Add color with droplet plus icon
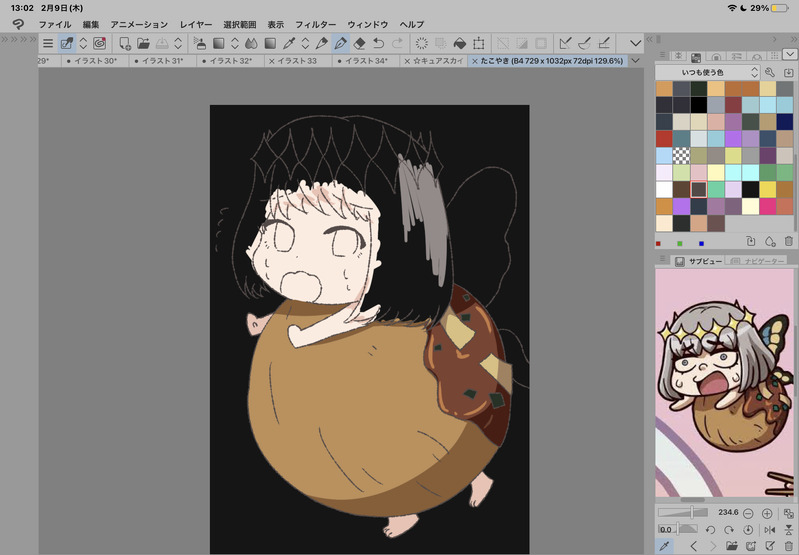Image resolution: width=799 pixels, height=555 pixels. pyautogui.click(x=769, y=241)
